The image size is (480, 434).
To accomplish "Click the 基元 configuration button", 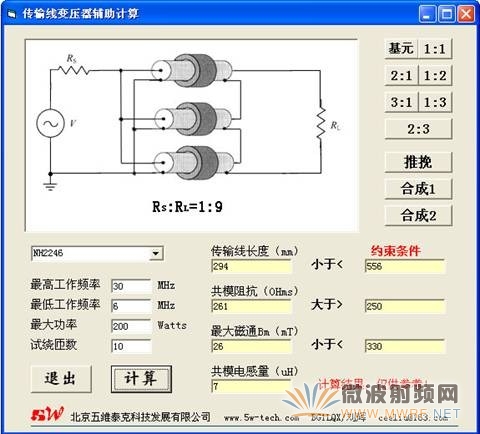I will [401, 49].
